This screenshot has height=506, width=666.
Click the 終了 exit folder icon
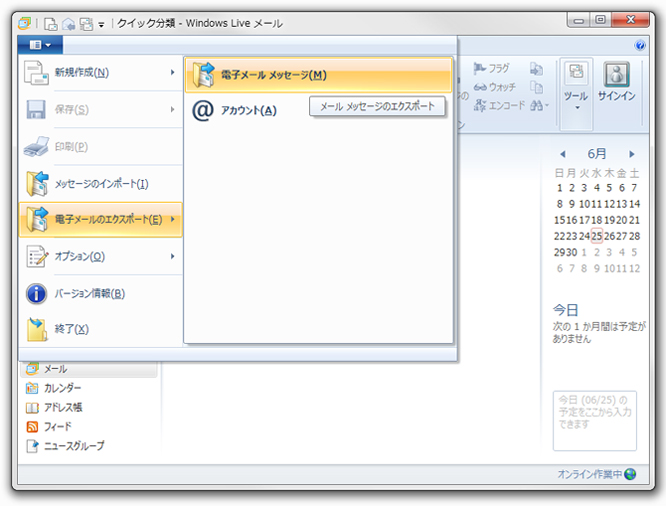tap(37, 329)
